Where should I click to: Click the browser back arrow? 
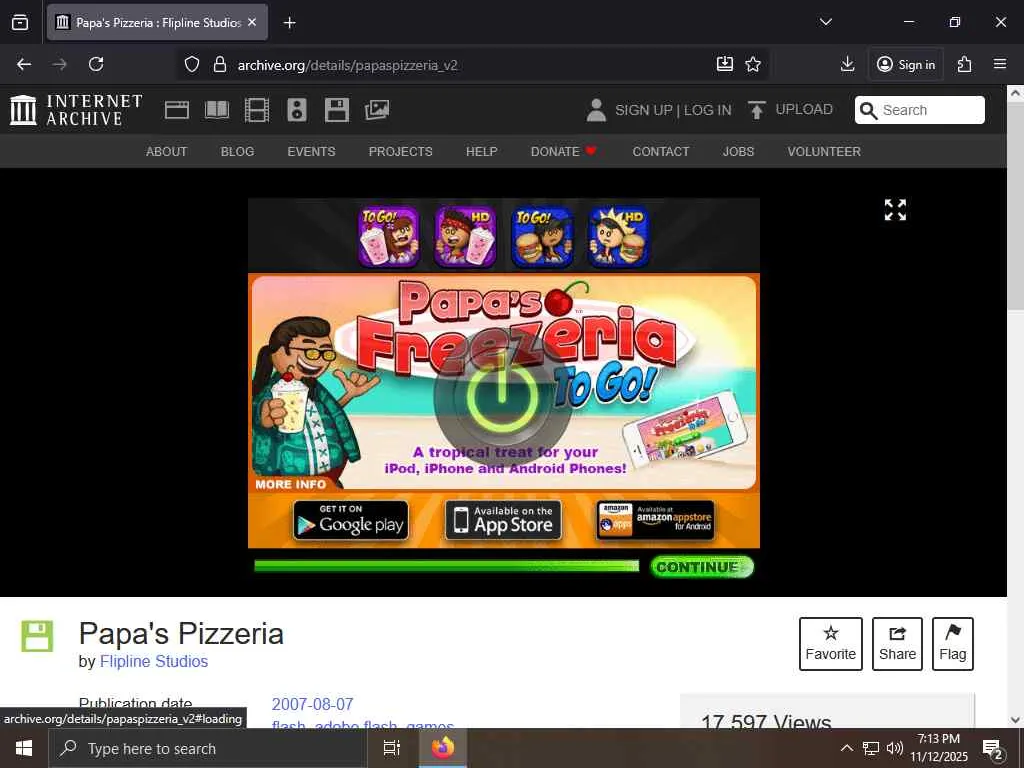point(24,64)
